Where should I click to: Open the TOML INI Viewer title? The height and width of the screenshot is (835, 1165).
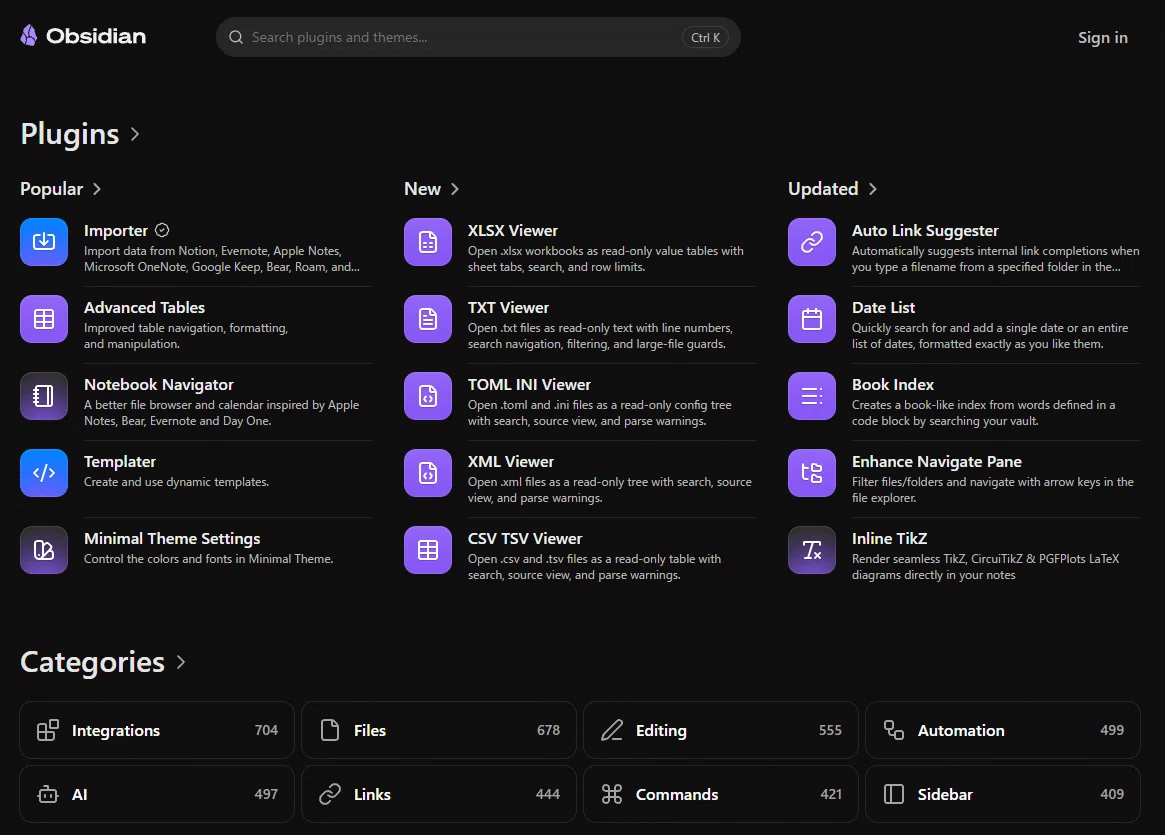529,385
